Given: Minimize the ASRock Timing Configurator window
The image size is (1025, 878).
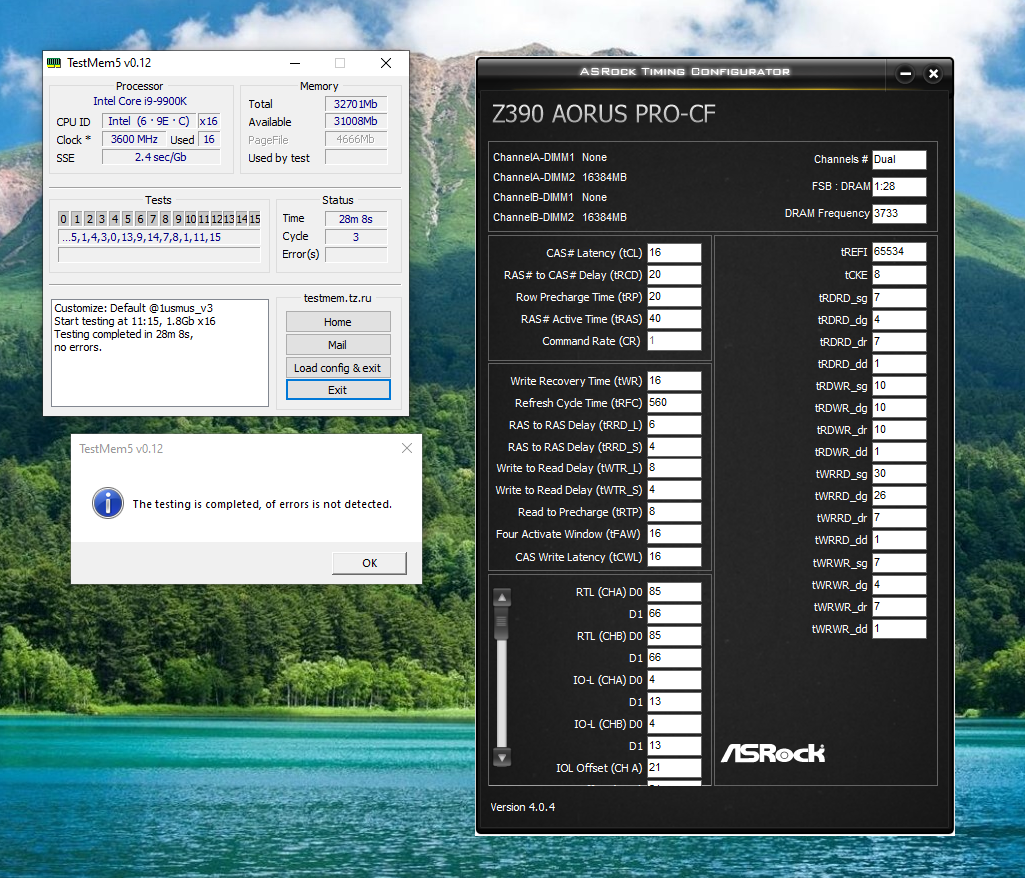Looking at the screenshot, I should (905, 74).
